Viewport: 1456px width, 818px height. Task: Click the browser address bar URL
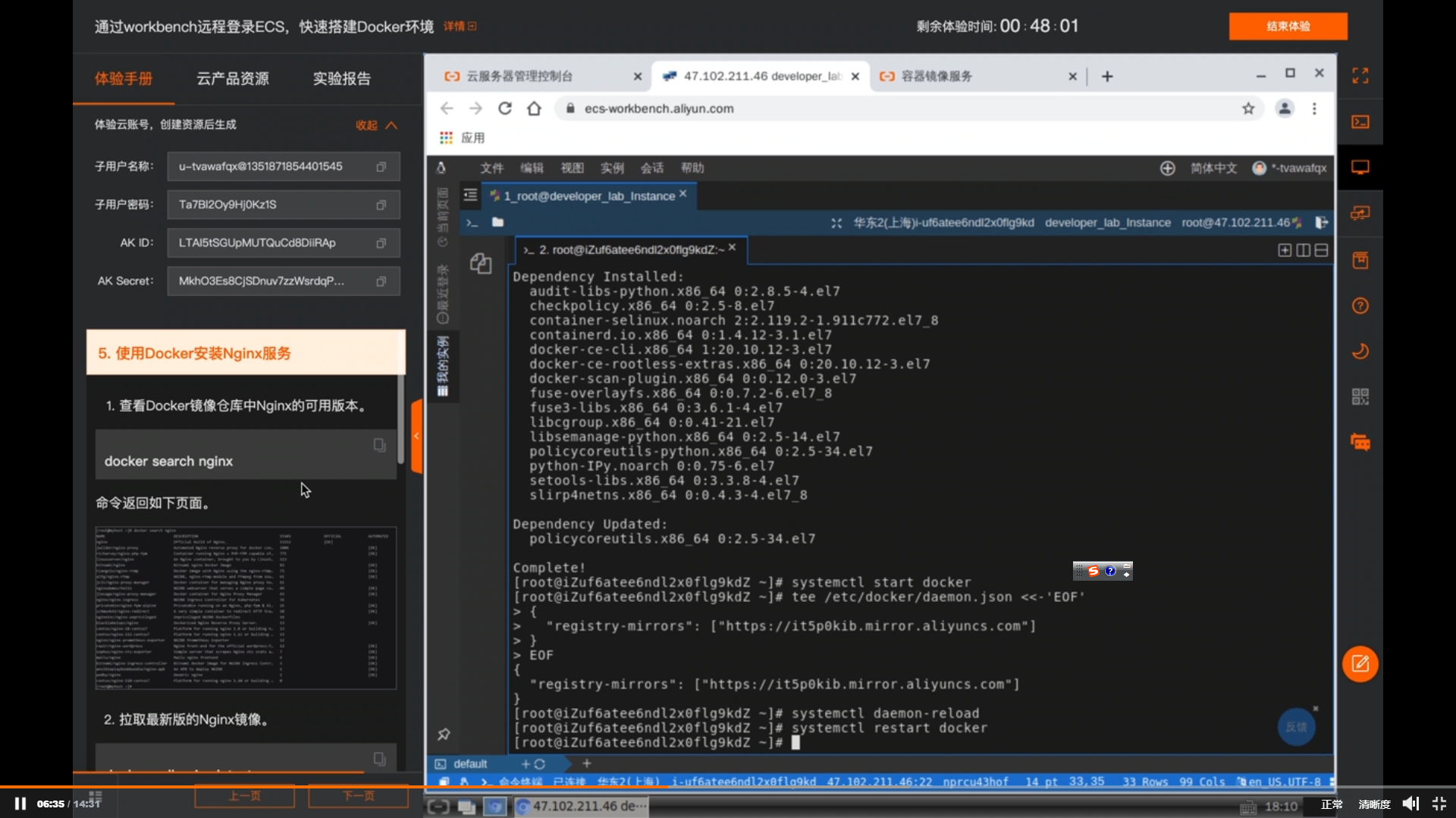click(x=659, y=108)
